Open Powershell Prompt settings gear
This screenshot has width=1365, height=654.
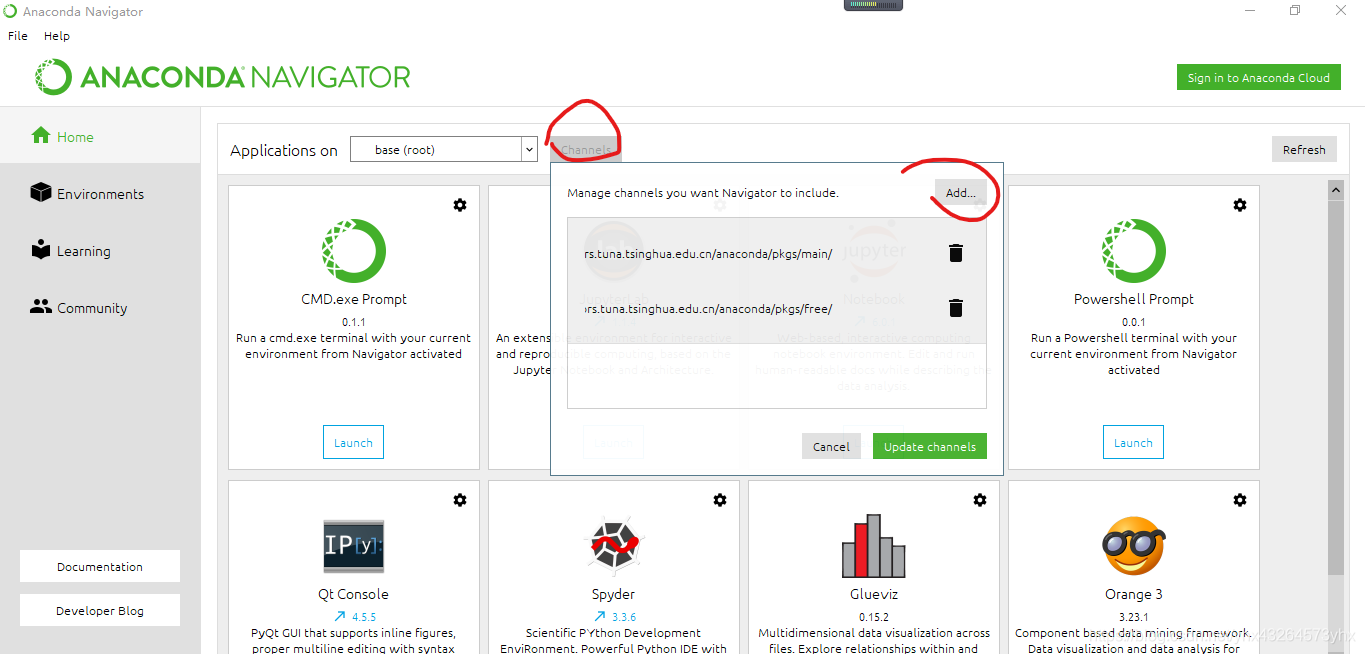point(1240,205)
